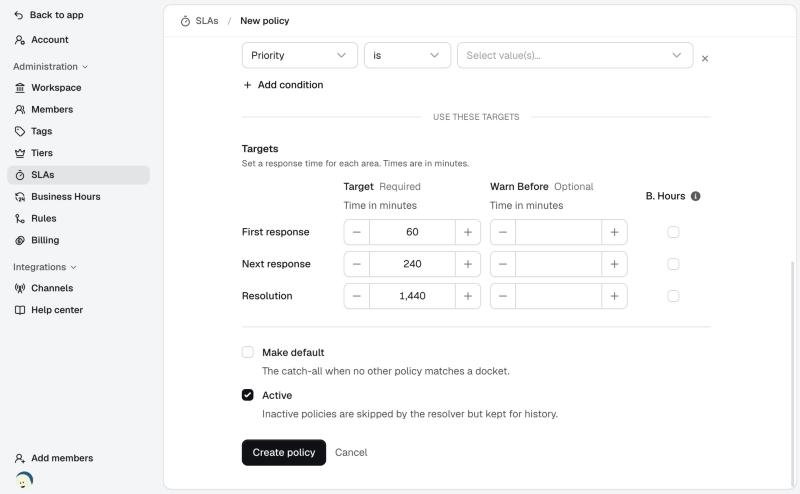This screenshot has height=494, width=800.
Task: Open the Billing page
Action: [79, 240]
